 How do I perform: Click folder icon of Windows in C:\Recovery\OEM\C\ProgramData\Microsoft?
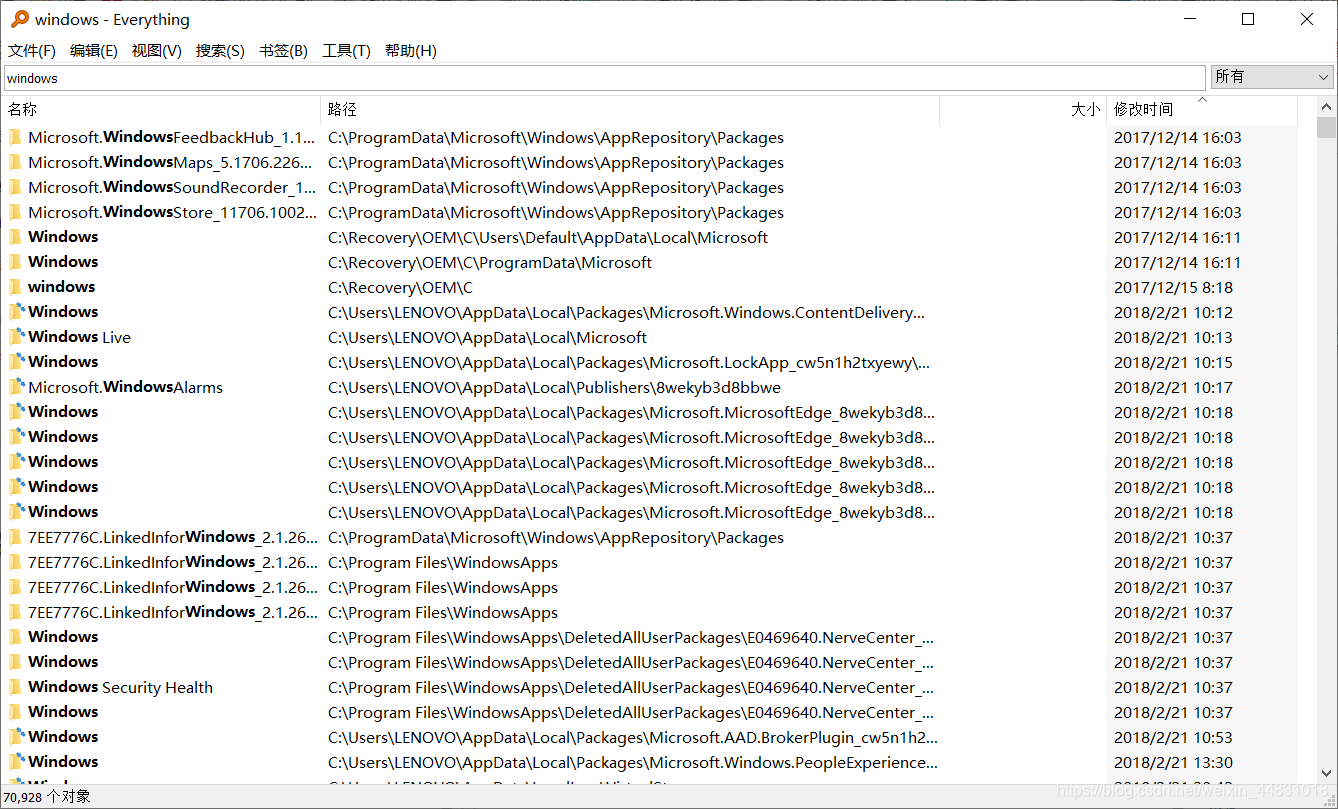(x=15, y=262)
